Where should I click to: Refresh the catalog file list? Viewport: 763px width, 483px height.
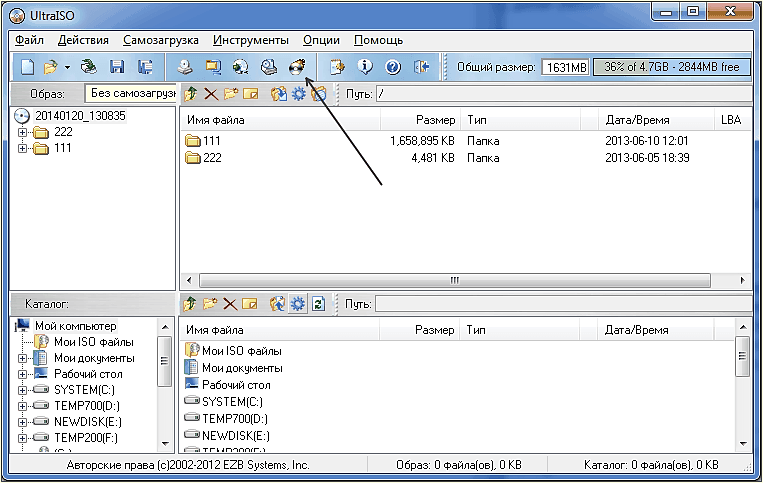click(x=318, y=304)
